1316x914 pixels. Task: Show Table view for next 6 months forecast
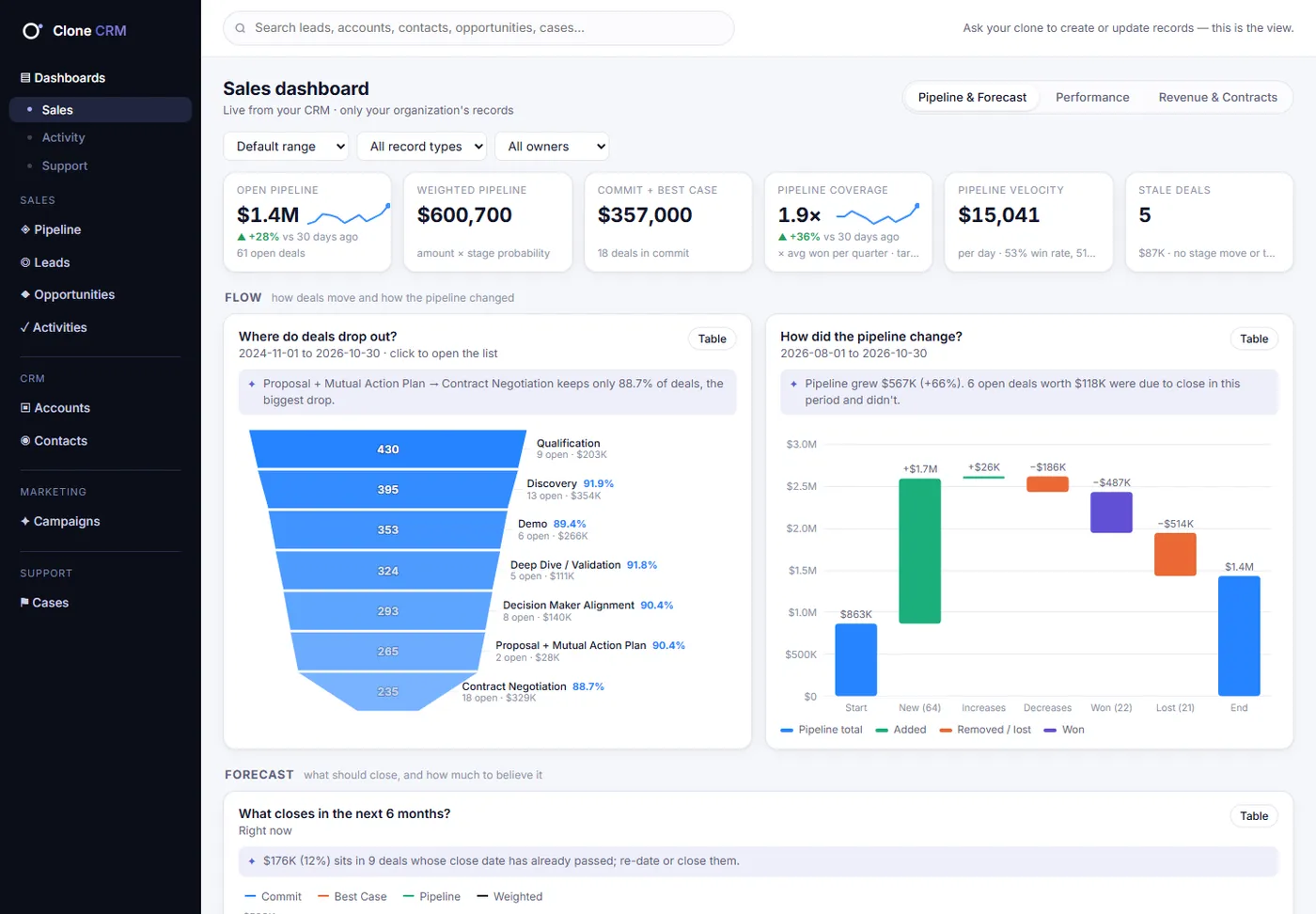[1254, 816]
